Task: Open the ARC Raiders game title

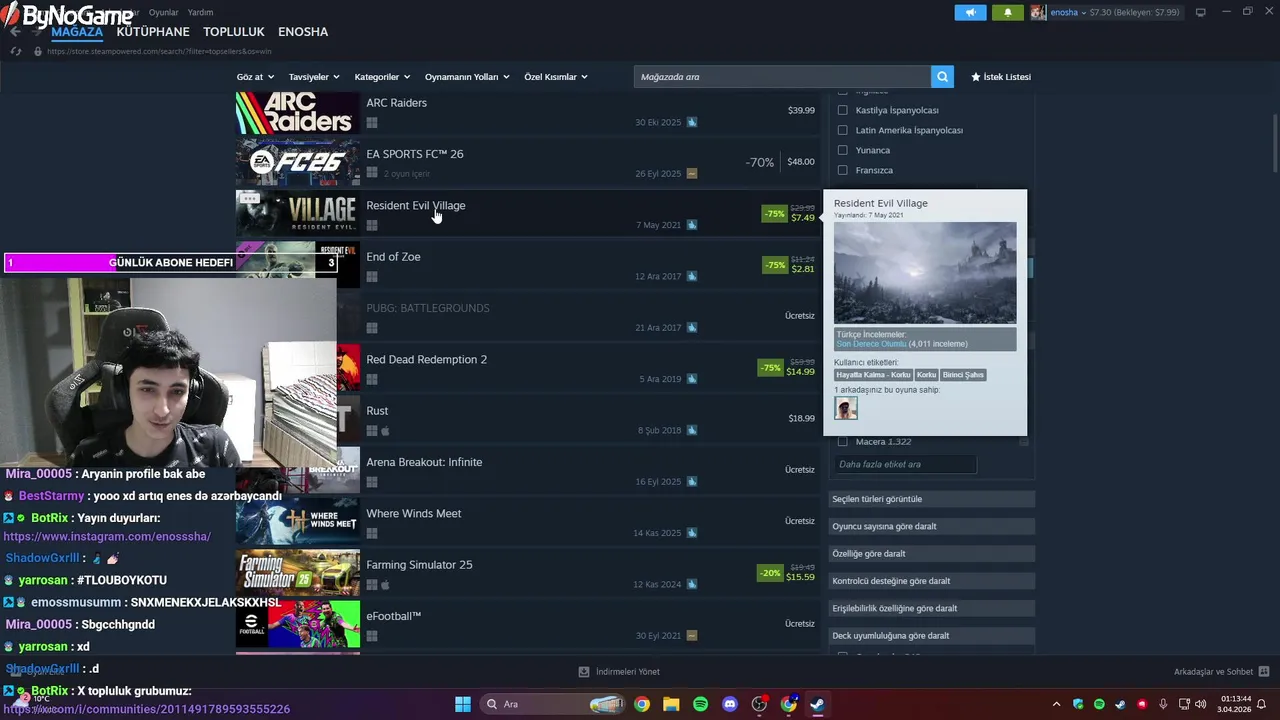Action: click(396, 103)
